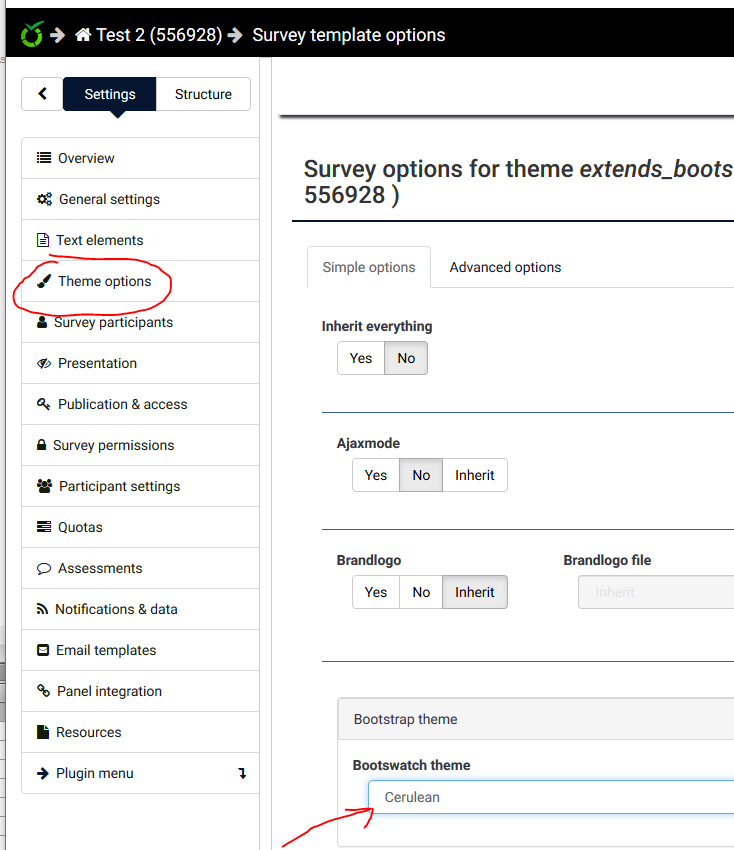Image resolution: width=734 pixels, height=850 pixels.
Task: Click the Presentation eye-slash icon
Action: 44,363
